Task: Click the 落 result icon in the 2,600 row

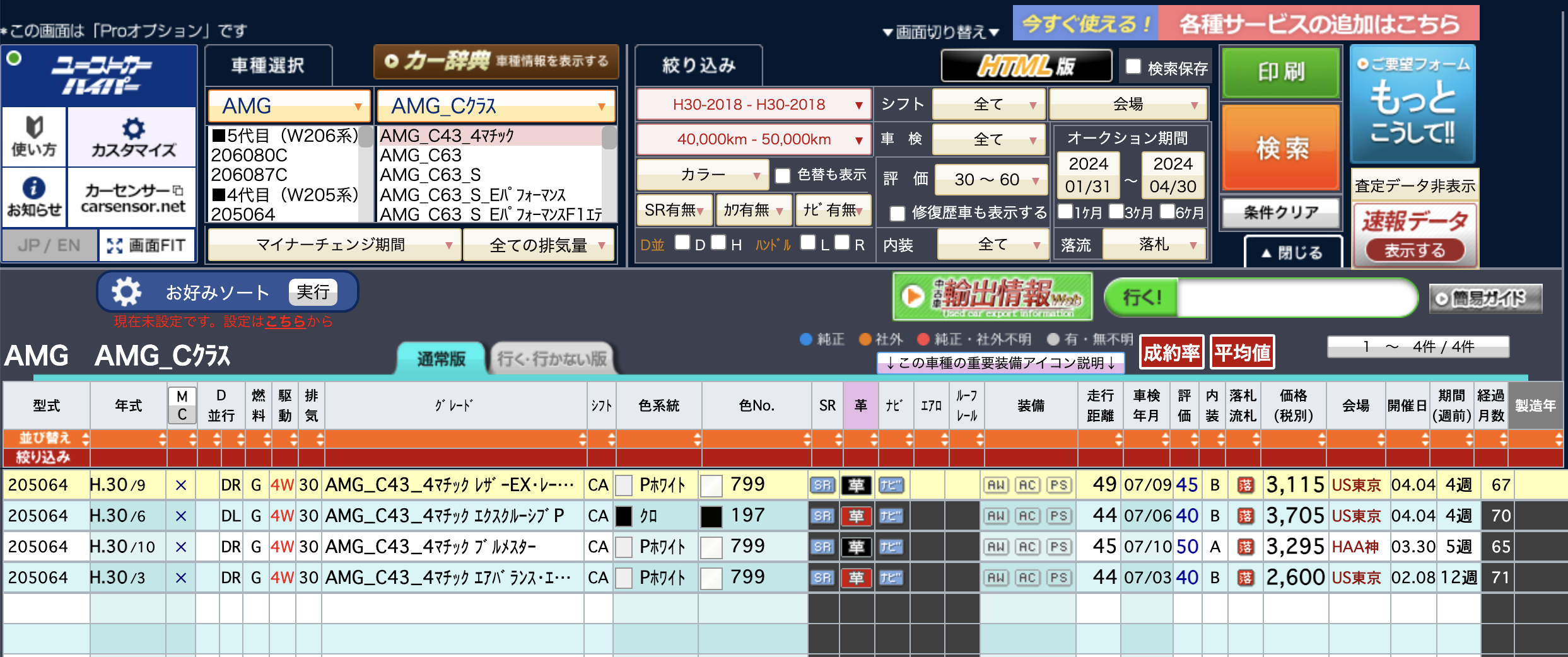Action: coord(1246,578)
